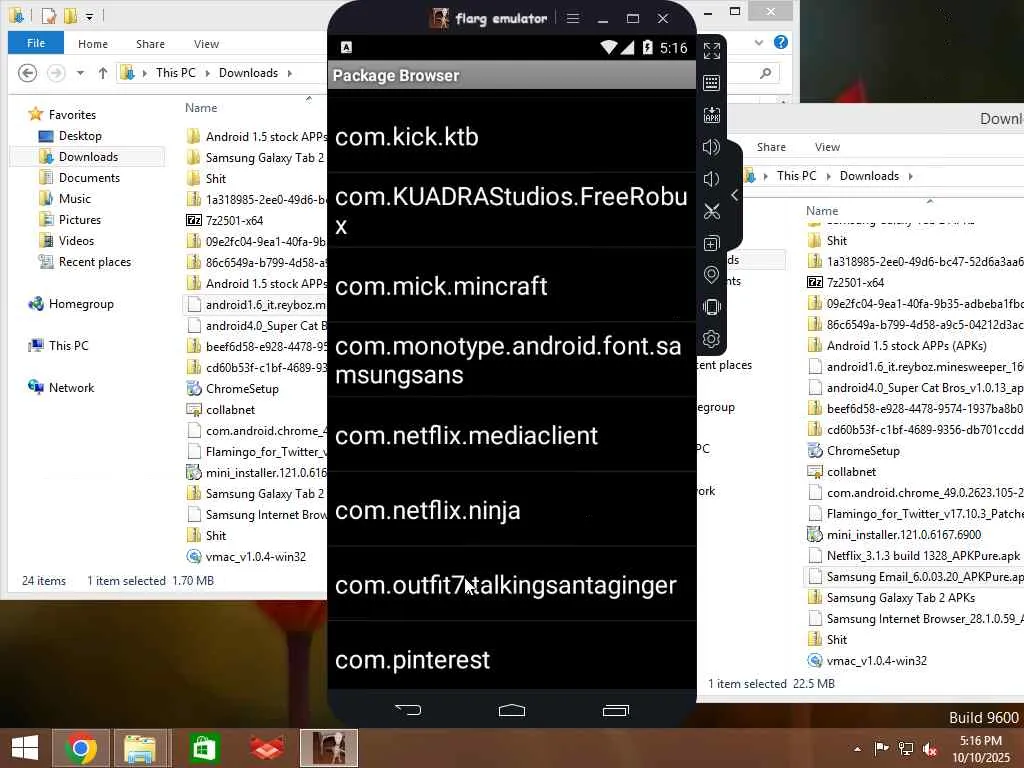This screenshot has height=768, width=1024.
Task: Select com.netflix.ninja package
Action: [511, 510]
